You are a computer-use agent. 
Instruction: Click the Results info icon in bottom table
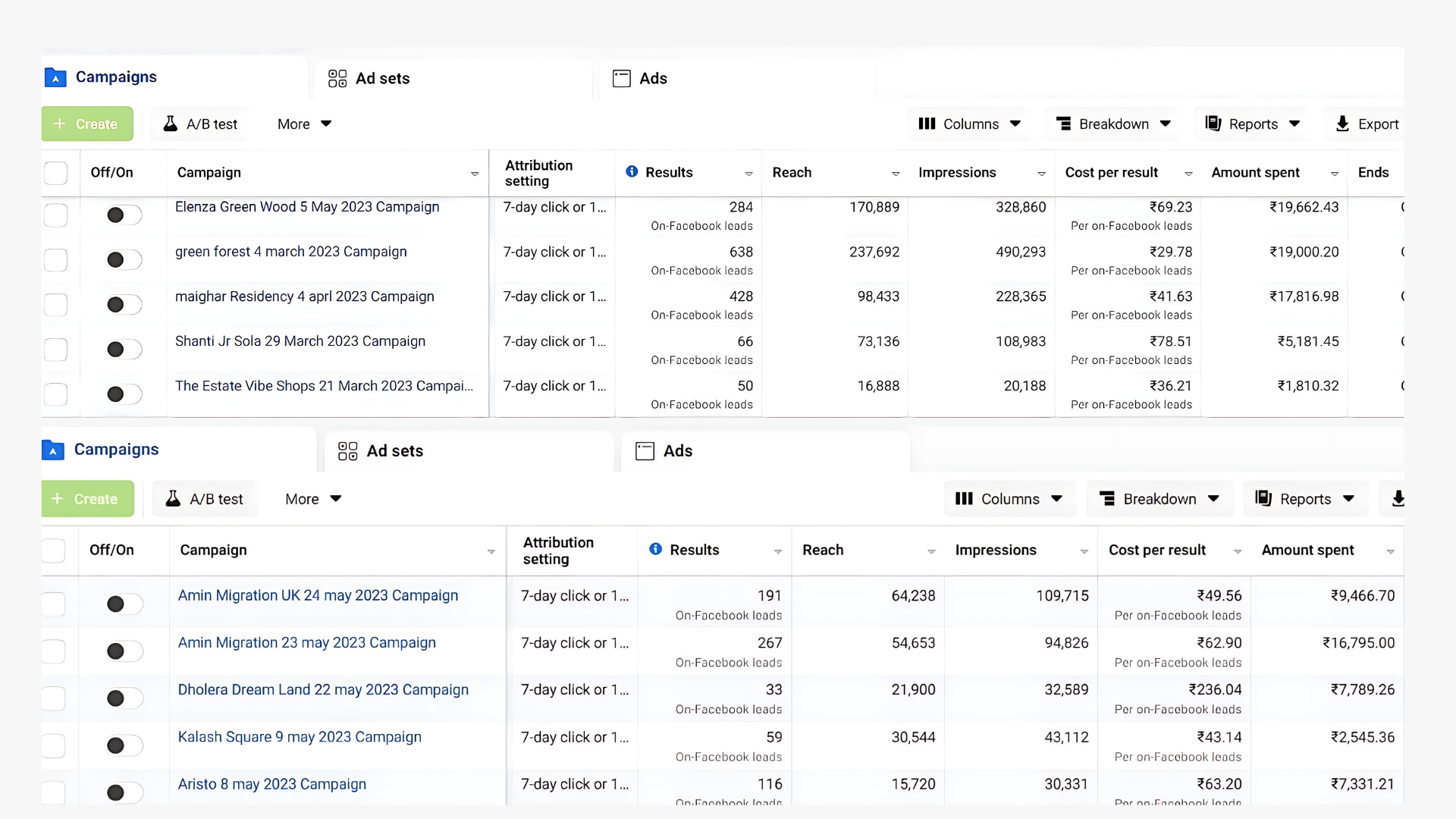pyautogui.click(x=656, y=549)
